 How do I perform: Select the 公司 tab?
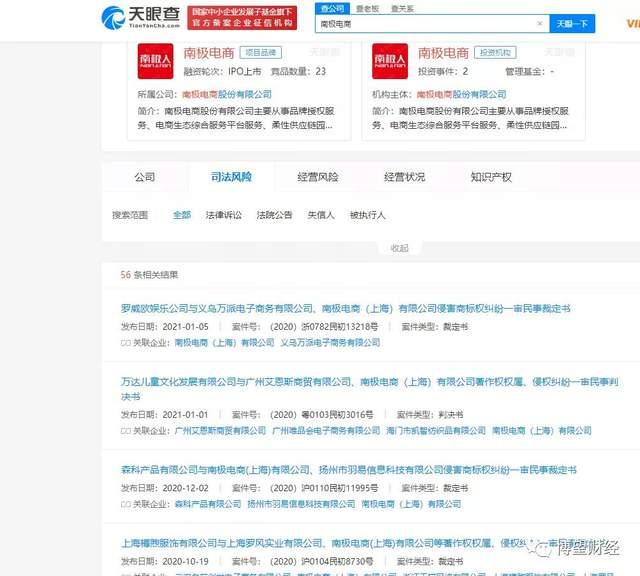144,177
